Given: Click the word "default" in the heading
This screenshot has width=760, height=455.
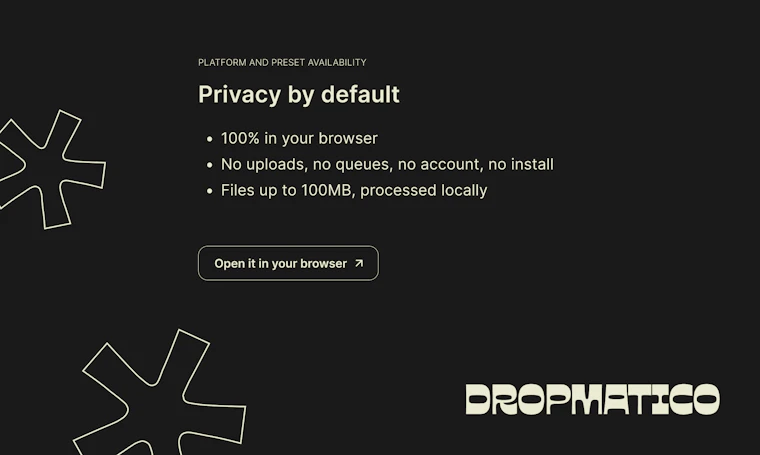Looking at the screenshot, I should point(360,94).
